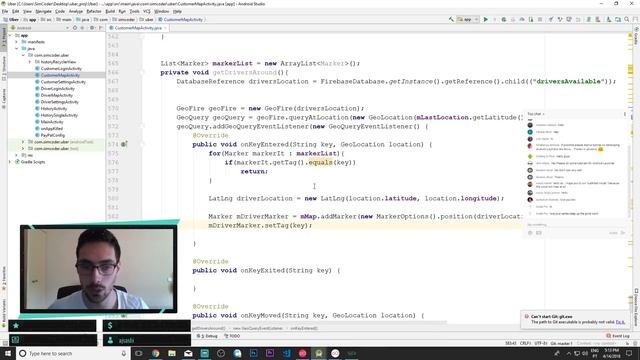Open DriverMapActivity in project tree
Viewport: 640px width, 360px height.
pyautogui.click(x=57, y=95)
